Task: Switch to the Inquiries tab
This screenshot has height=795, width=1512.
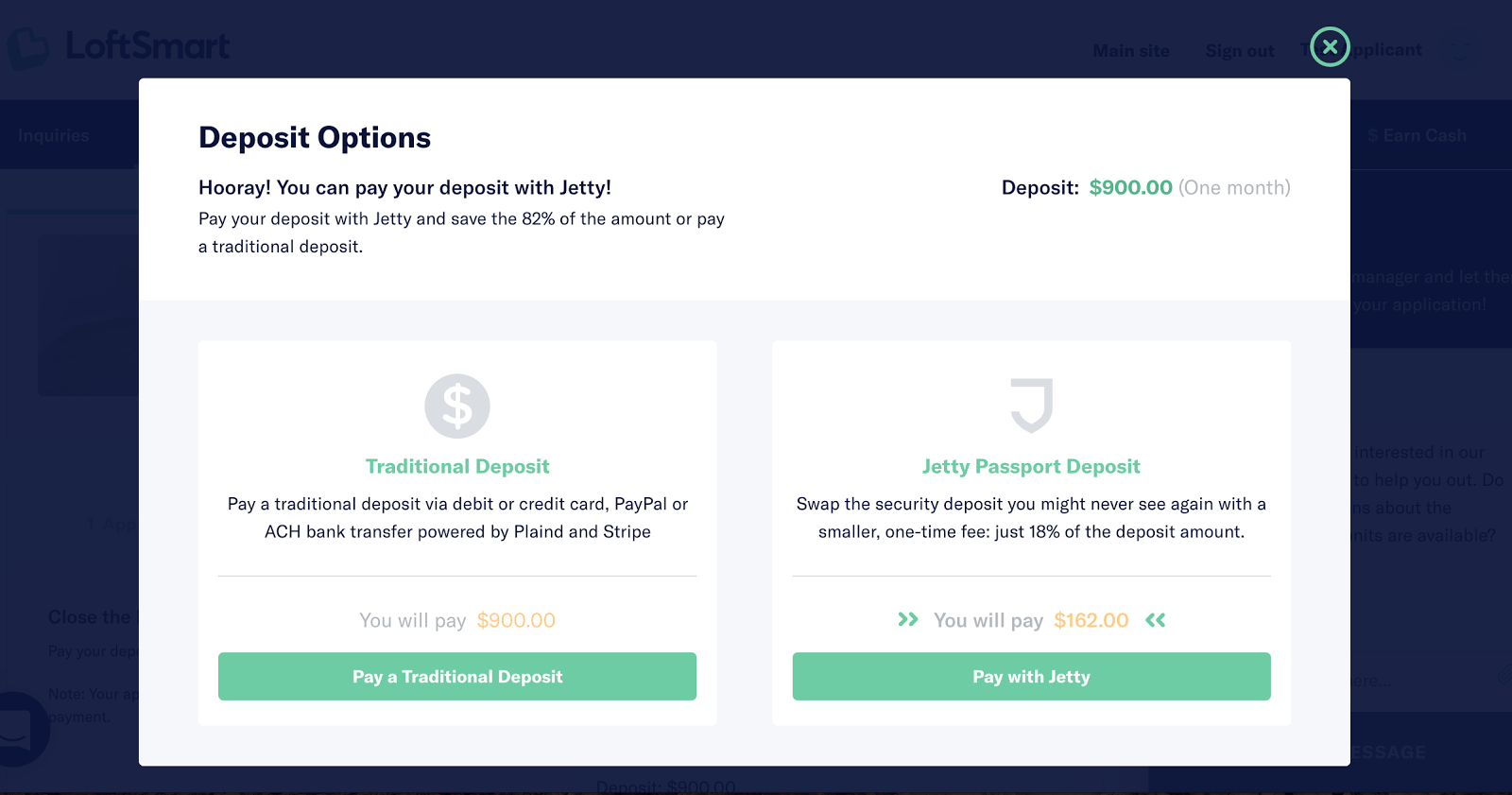Action: [x=54, y=135]
